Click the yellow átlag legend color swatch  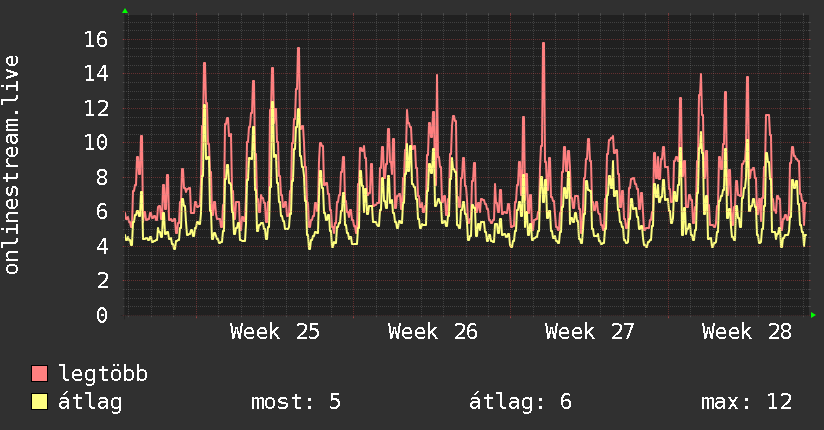39,402
